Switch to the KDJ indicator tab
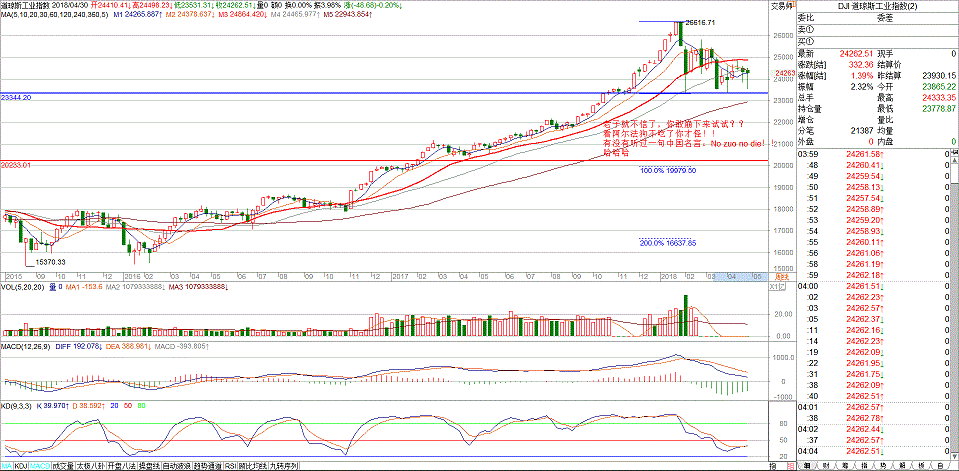959x471 pixels. pyautogui.click(x=21, y=466)
